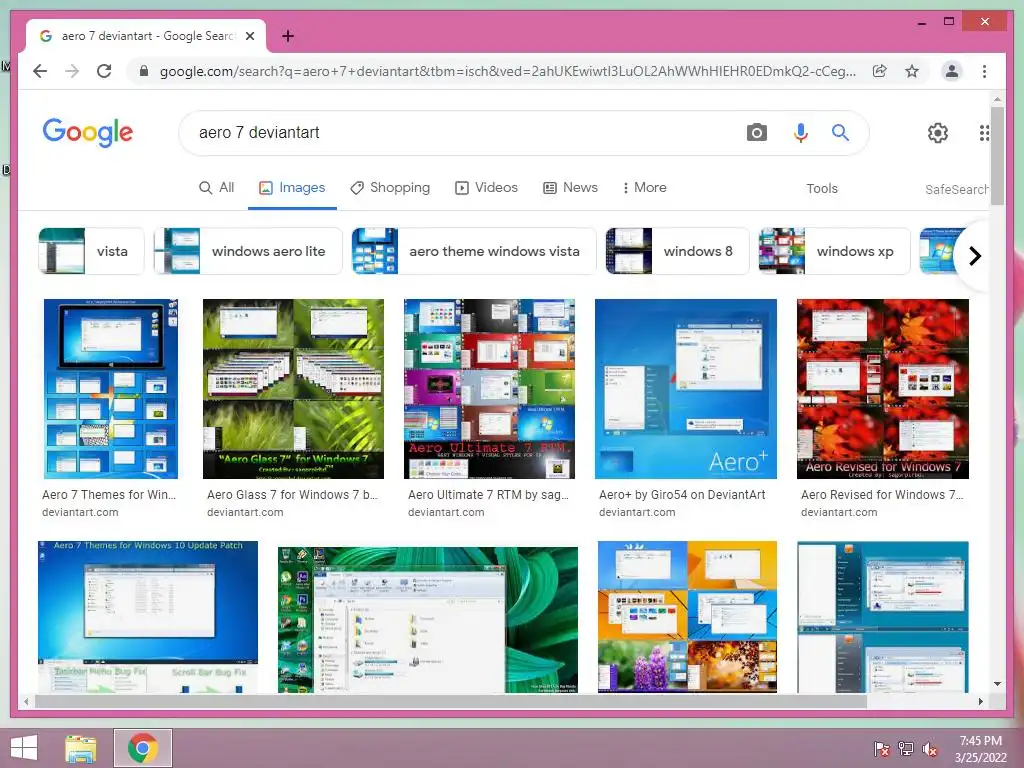
Task: Open the SafeSearch settings
Action: 957,189
